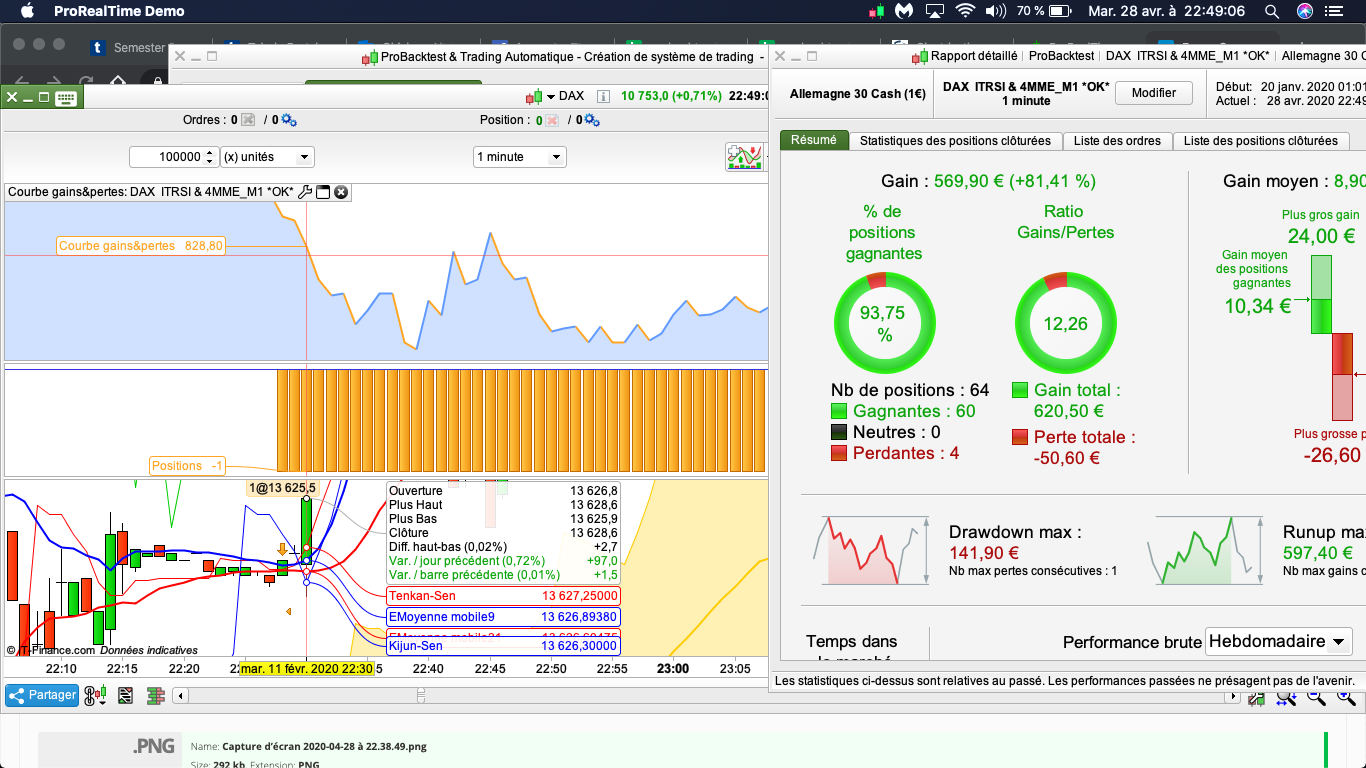This screenshot has width=1366, height=768.
Task: Open the DAX instrument dropdown arrow
Action: [x=550, y=97]
